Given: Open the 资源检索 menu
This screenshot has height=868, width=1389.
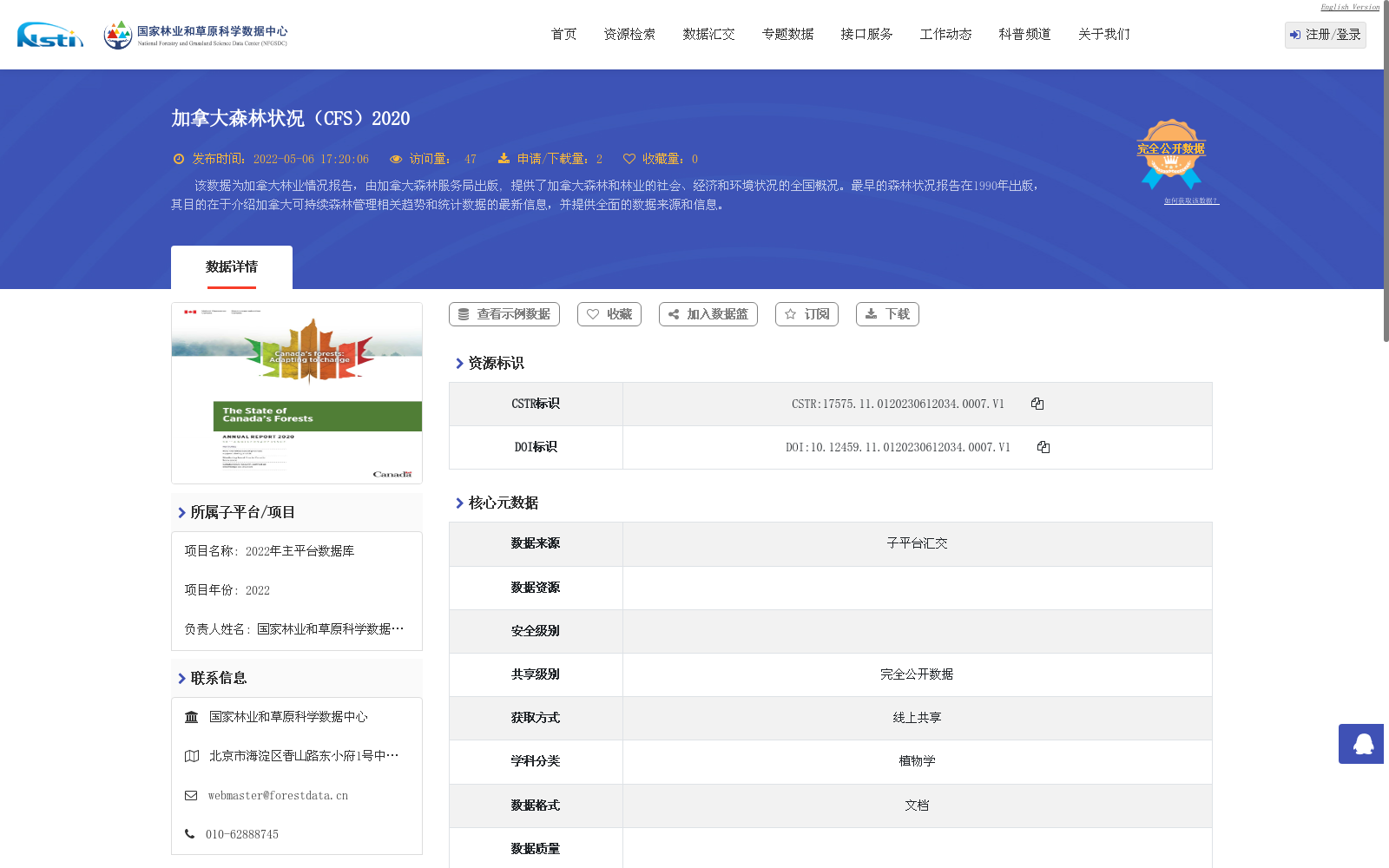Looking at the screenshot, I should coord(630,34).
